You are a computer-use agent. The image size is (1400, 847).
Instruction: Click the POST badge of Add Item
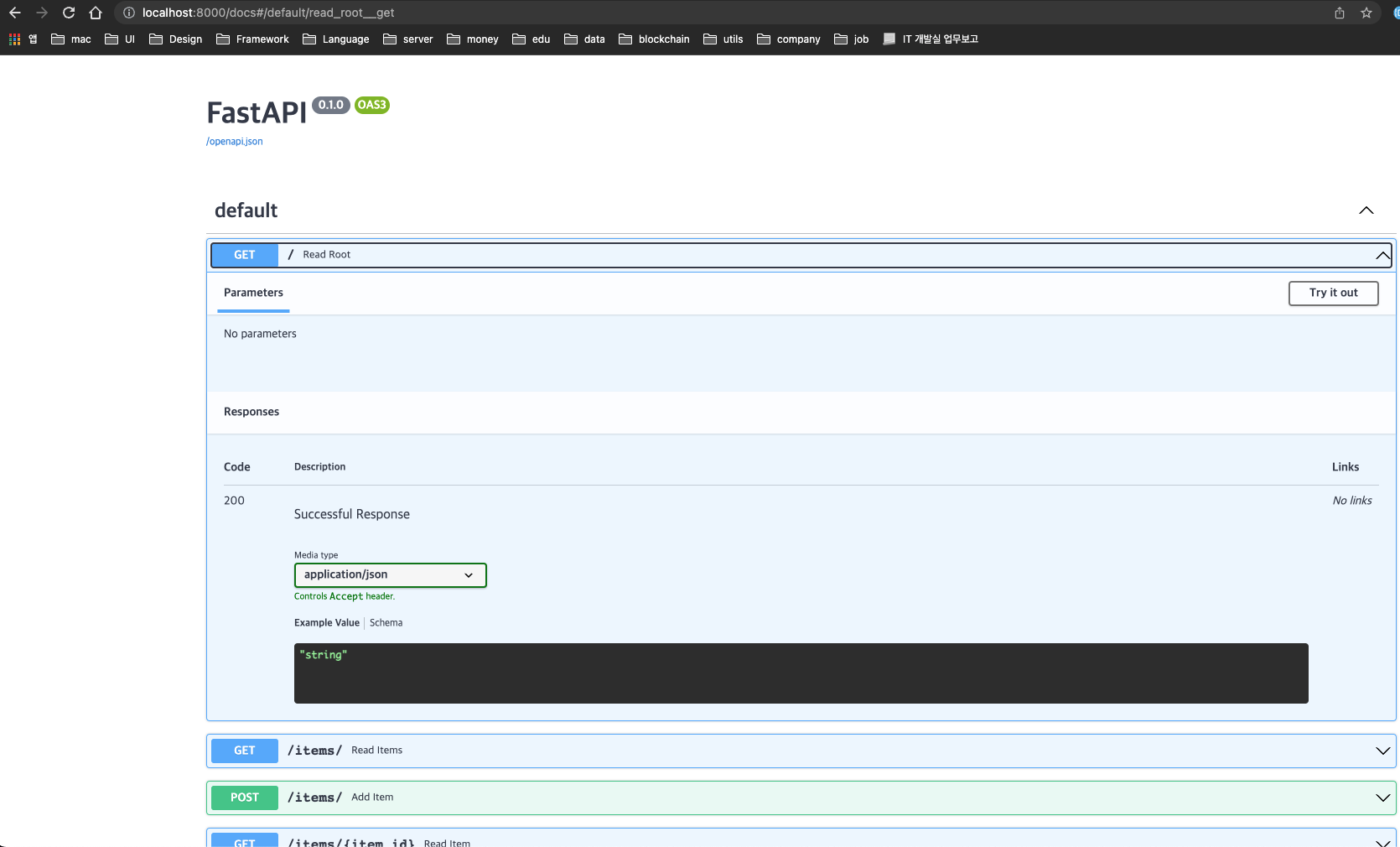click(x=245, y=798)
